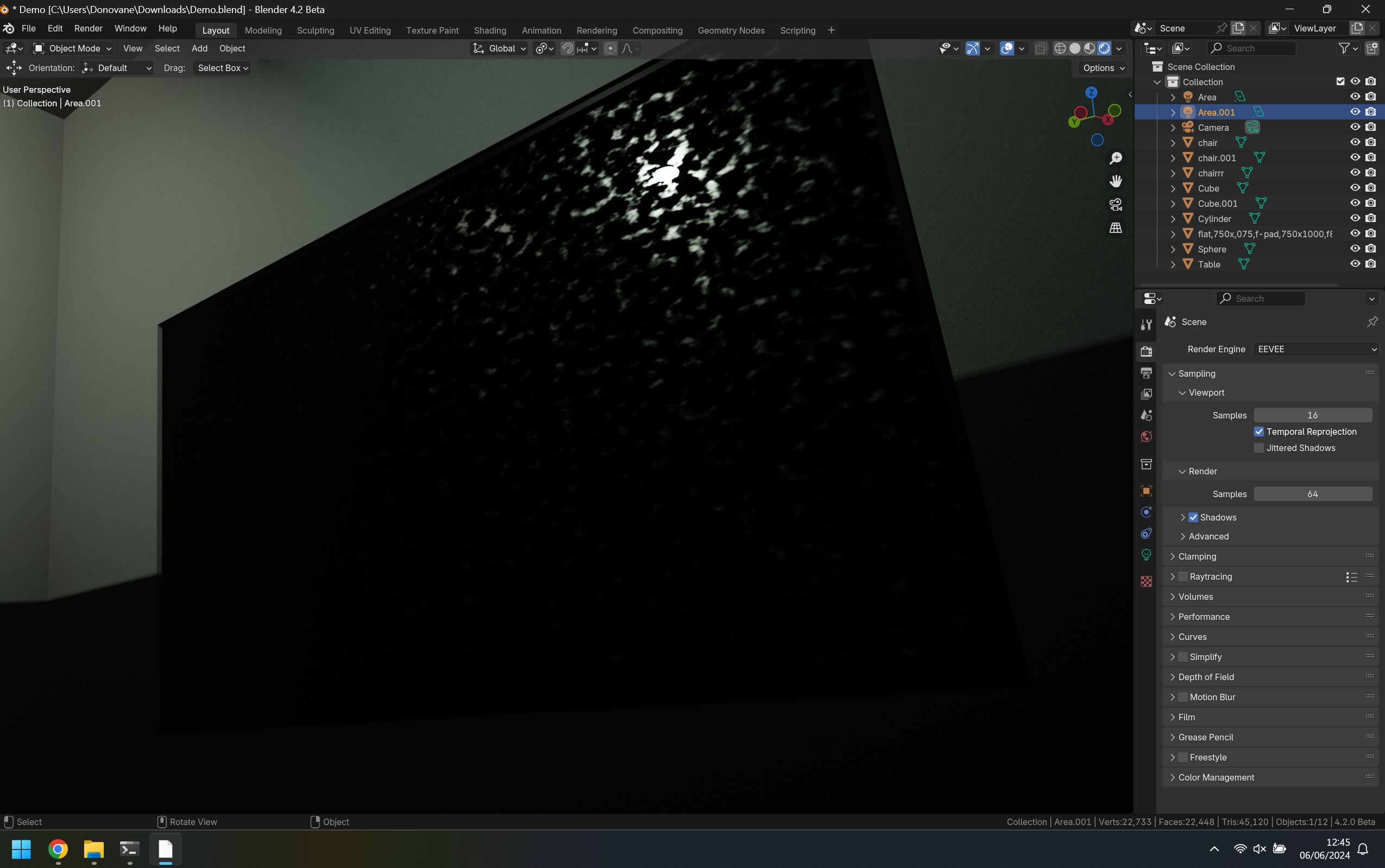The width and height of the screenshot is (1385, 868).
Task: Disable rendering for Table object
Action: coord(1371,264)
